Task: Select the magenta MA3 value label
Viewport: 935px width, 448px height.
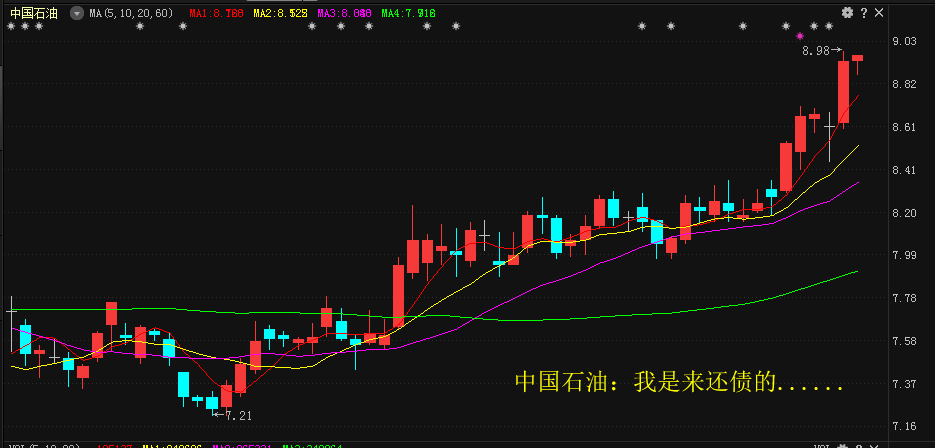Action: 345,14
